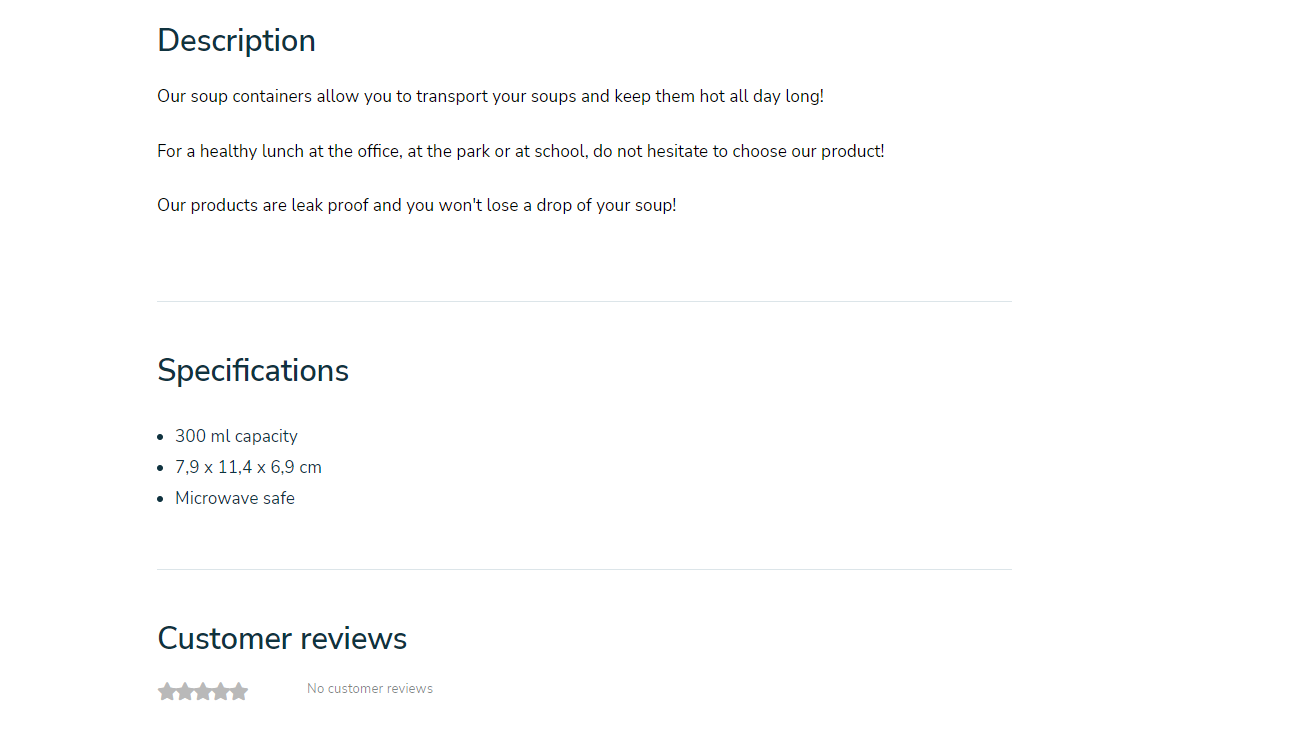Click the first rating star
The width and height of the screenshot is (1307, 732).
pos(167,691)
